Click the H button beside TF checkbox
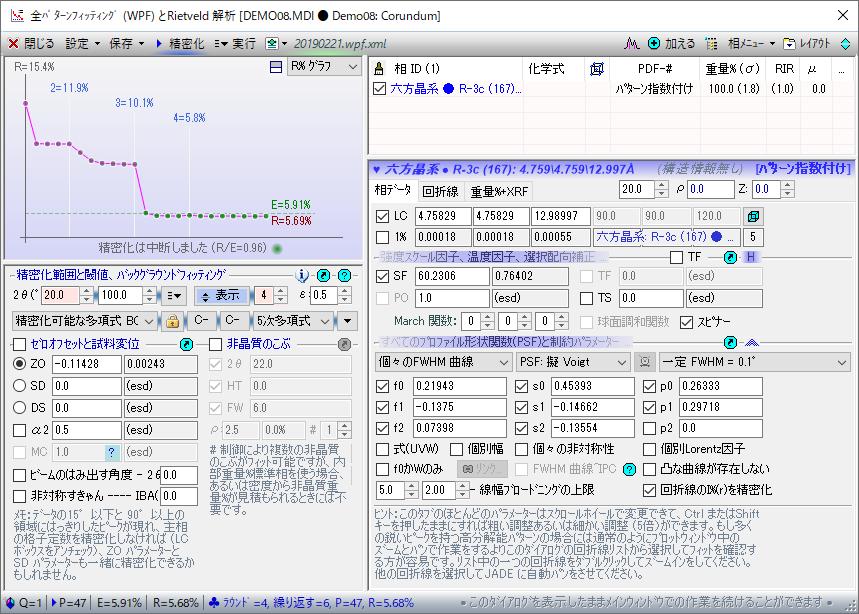This screenshot has width=859, height=614. tap(751, 257)
